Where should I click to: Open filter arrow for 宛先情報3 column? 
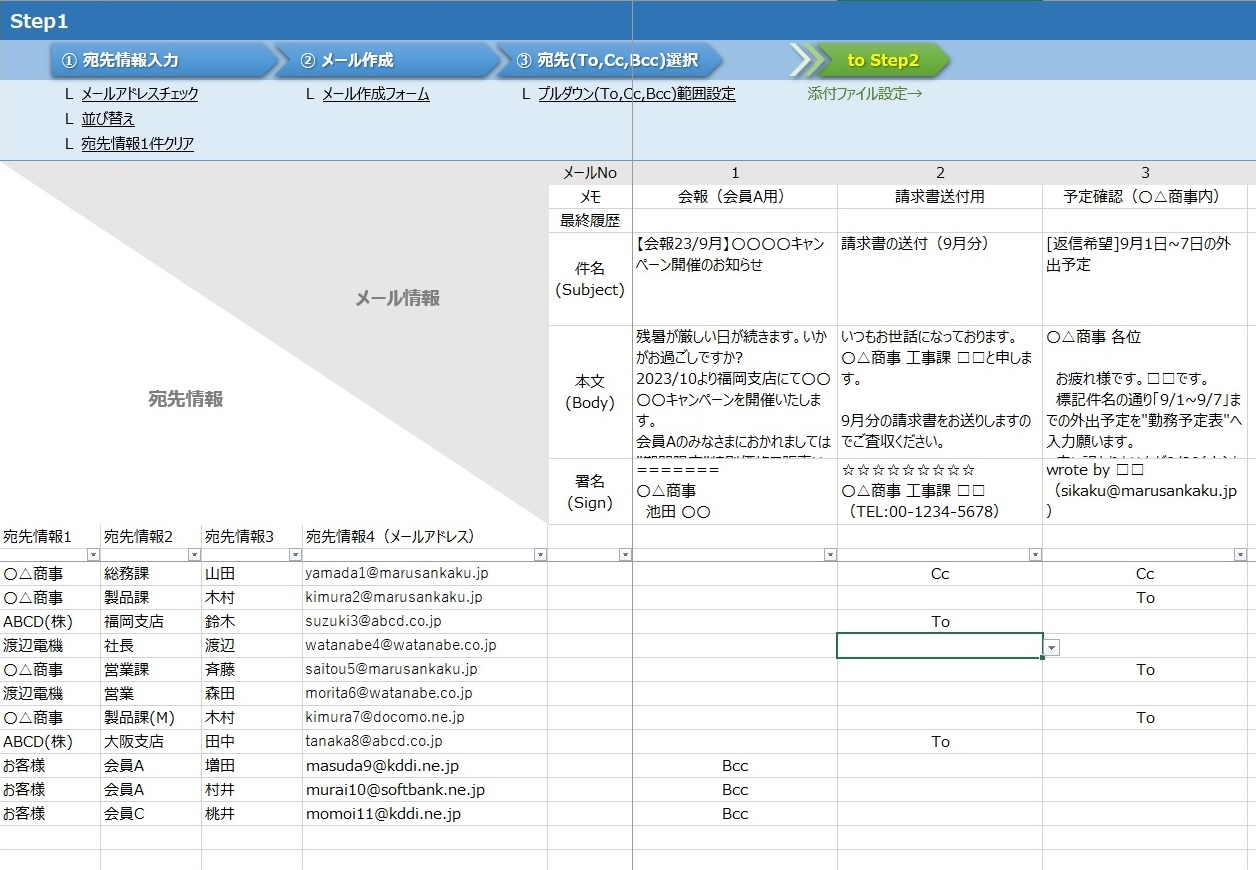[295, 554]
